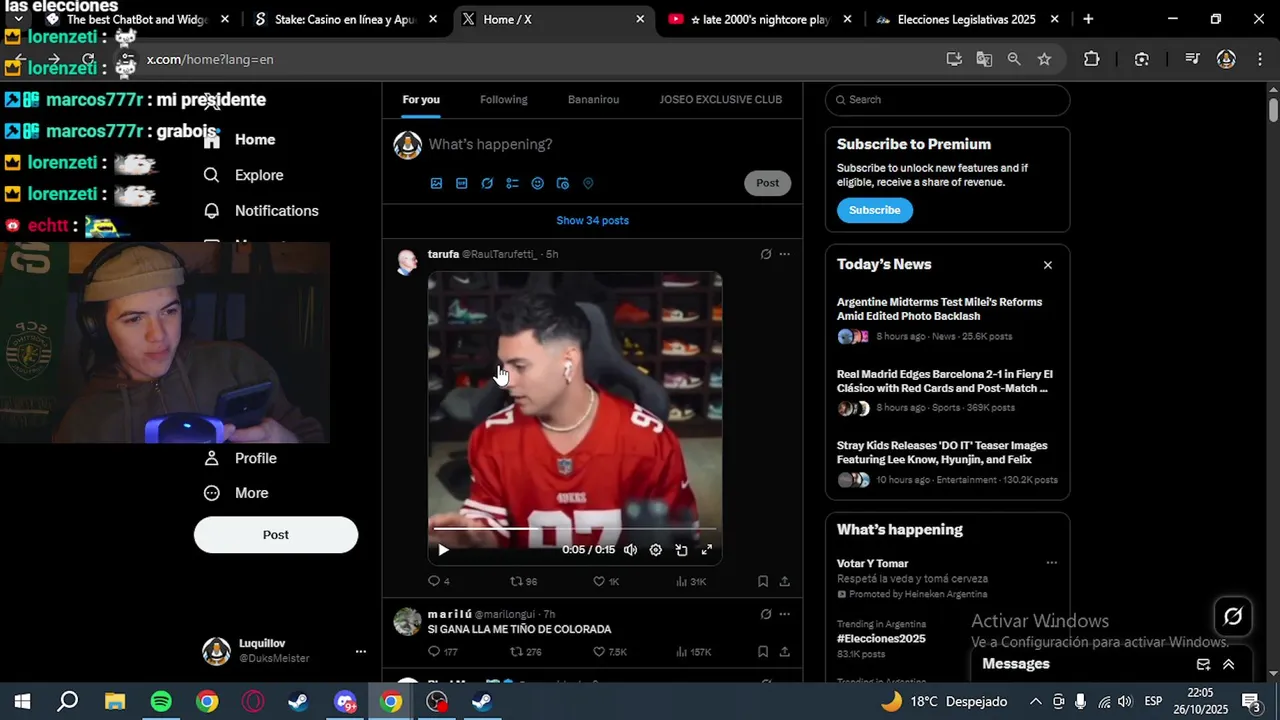Reply to tarufa's post
Image resolution: width=1280 pixels, height=720 pixels.
click(438, 581)
